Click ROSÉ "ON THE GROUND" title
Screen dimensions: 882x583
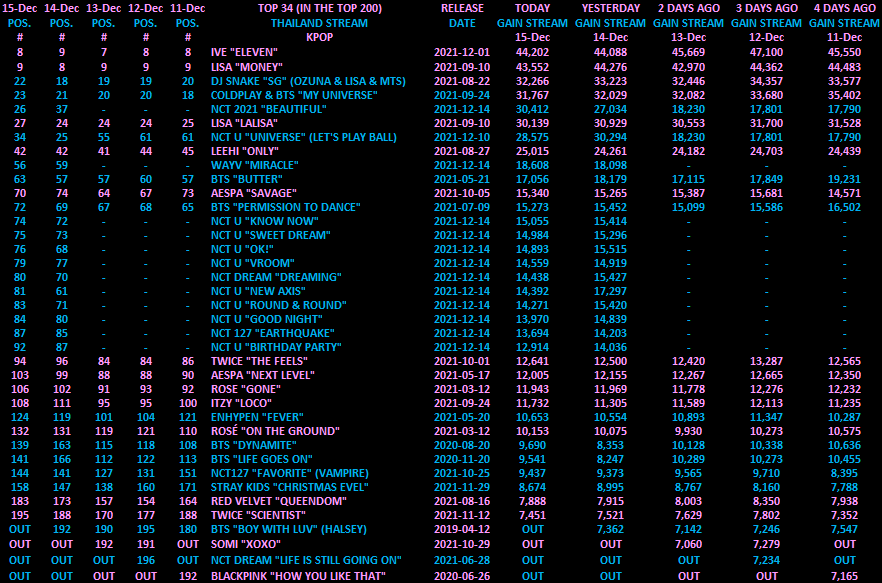275,431
